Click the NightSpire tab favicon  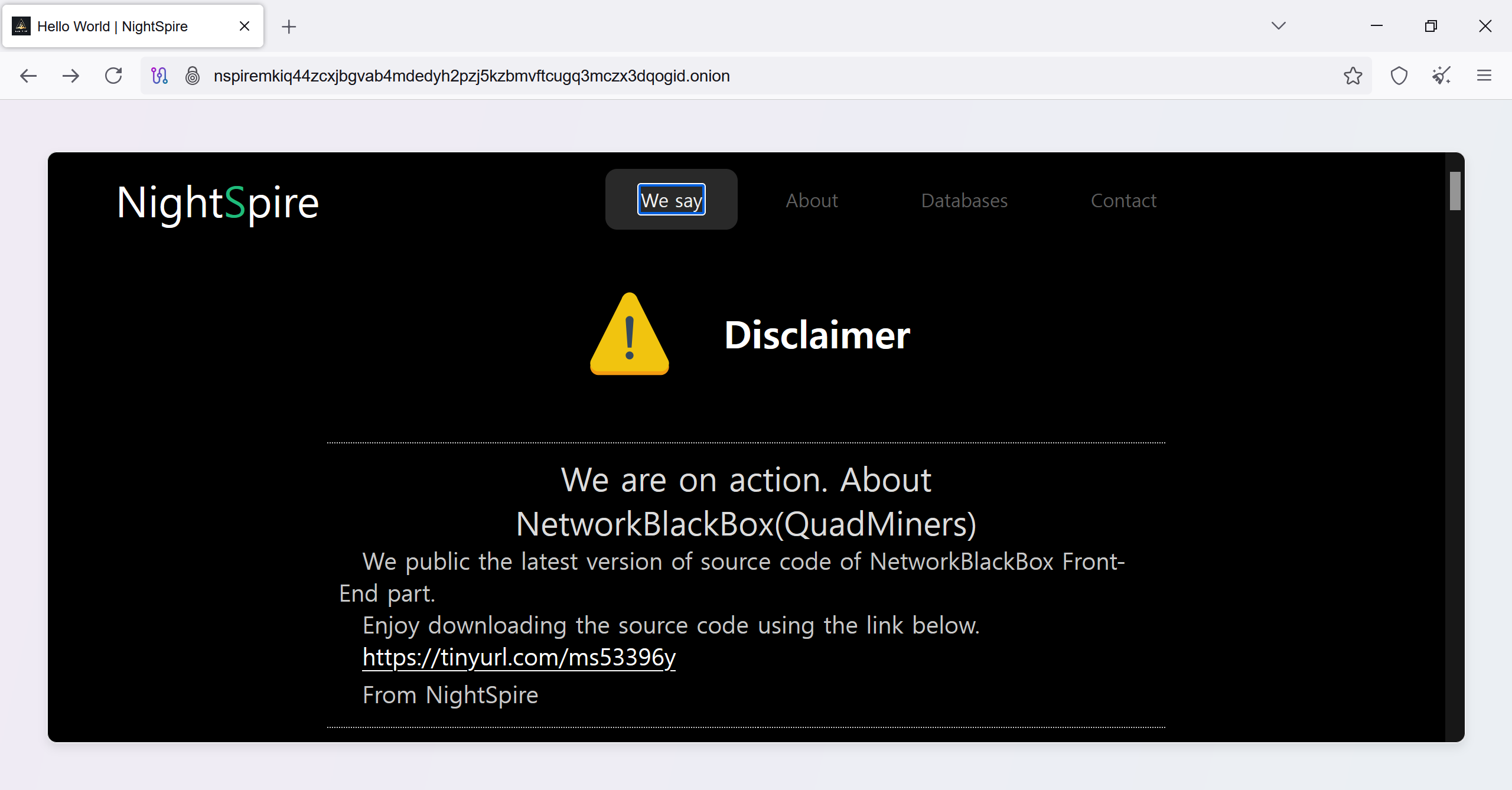point(21,26)
